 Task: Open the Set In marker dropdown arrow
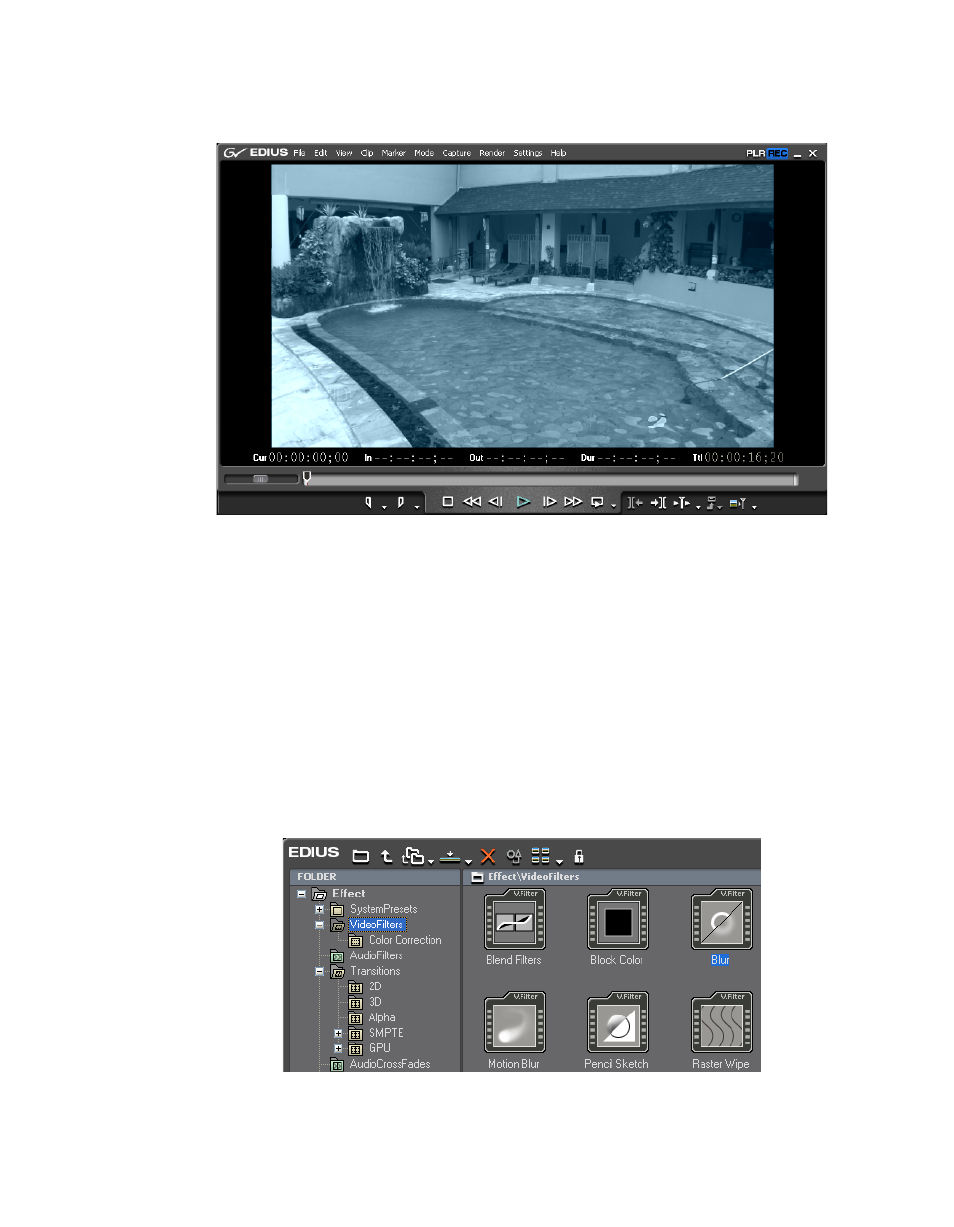pos(384,507)
